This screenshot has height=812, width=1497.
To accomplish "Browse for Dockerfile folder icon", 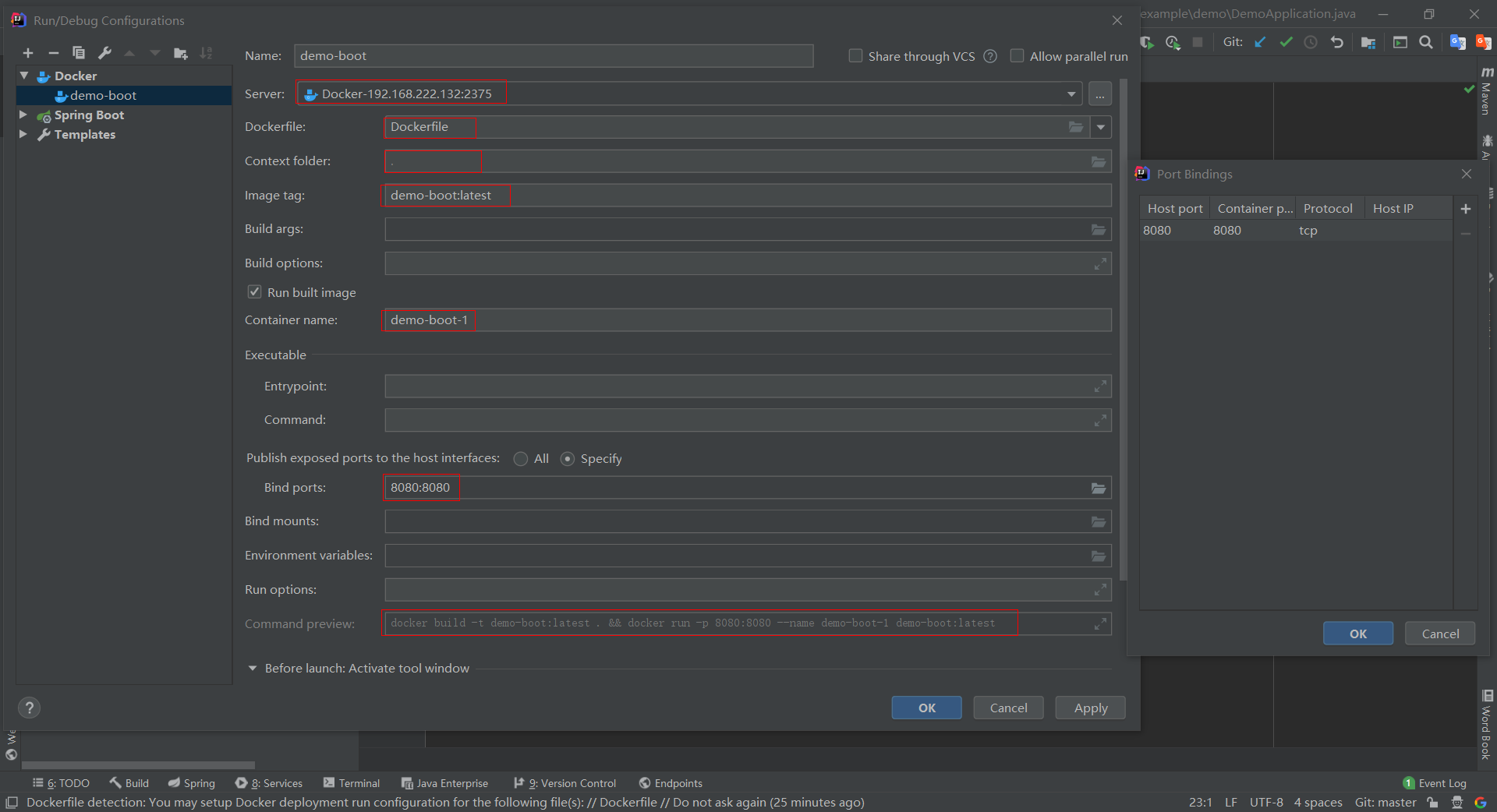I will 1076,127.
